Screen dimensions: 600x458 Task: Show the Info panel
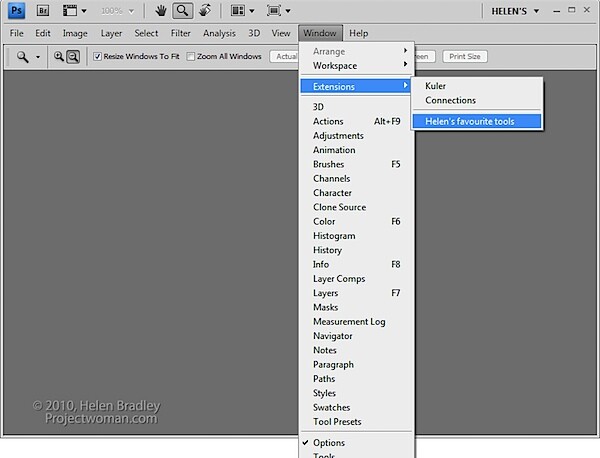point(356,264)
